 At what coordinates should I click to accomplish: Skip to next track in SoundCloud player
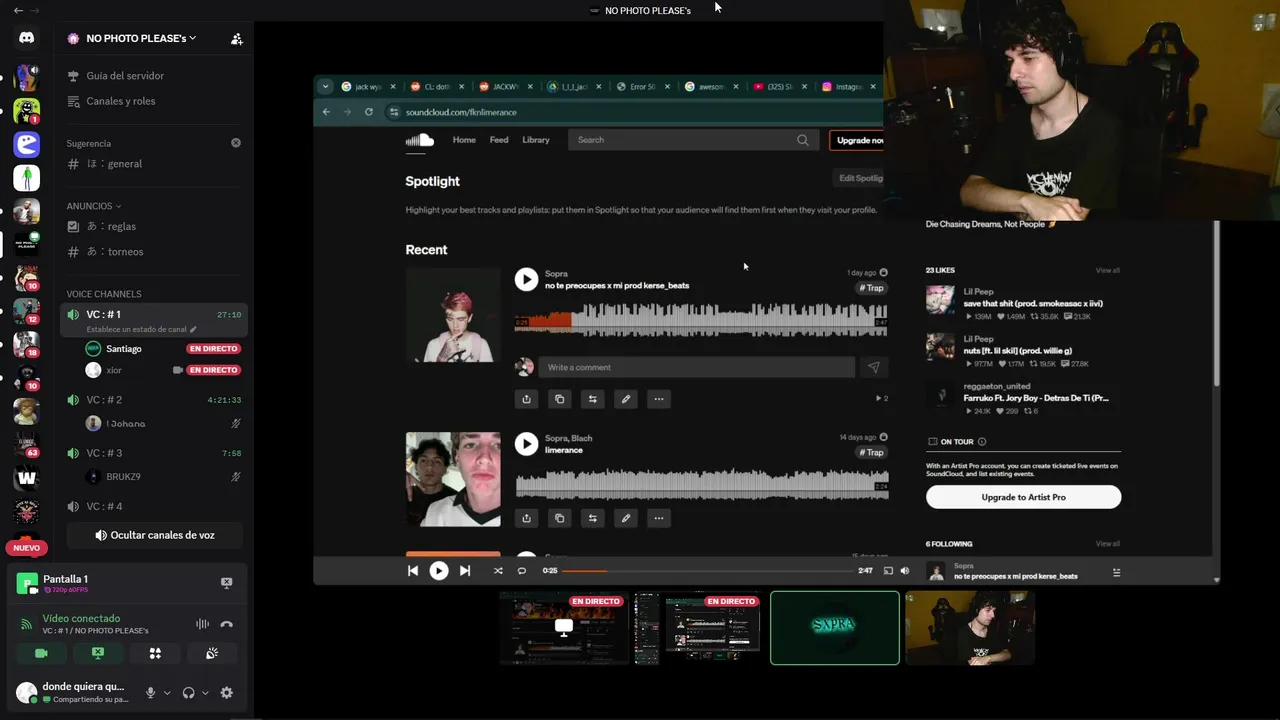point(465,571)
